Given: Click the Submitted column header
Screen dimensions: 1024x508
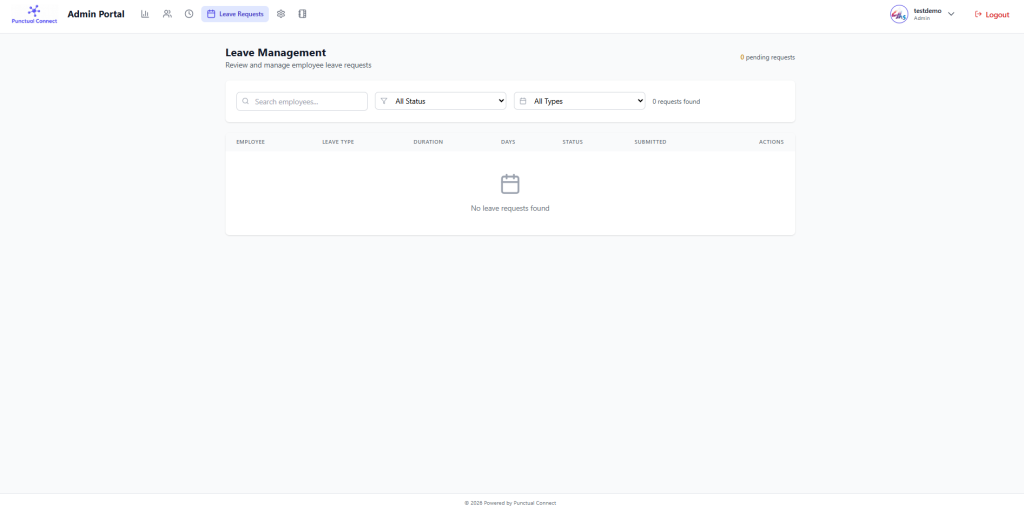Looking at the screenshot, I should 650,142.
